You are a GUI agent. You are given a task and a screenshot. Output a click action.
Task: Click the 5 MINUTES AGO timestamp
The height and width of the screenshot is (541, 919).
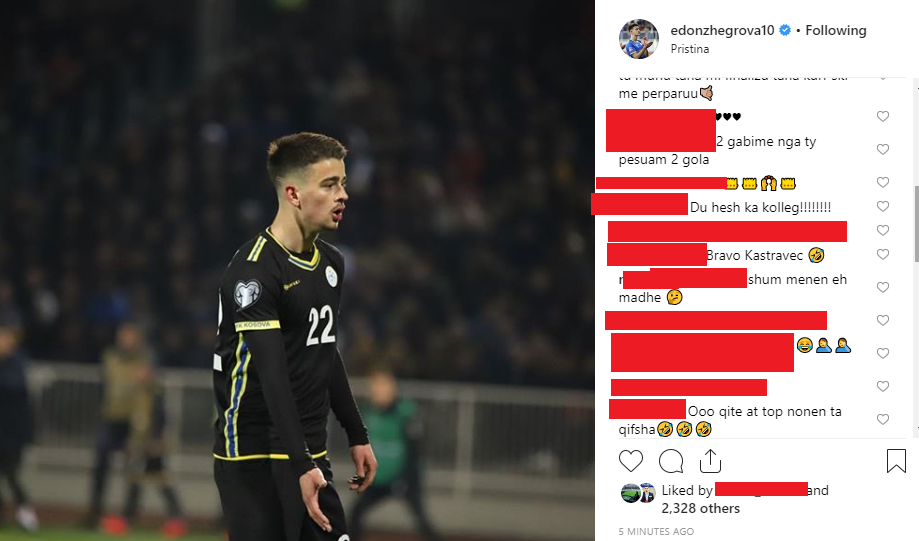[x=656, y=532]
